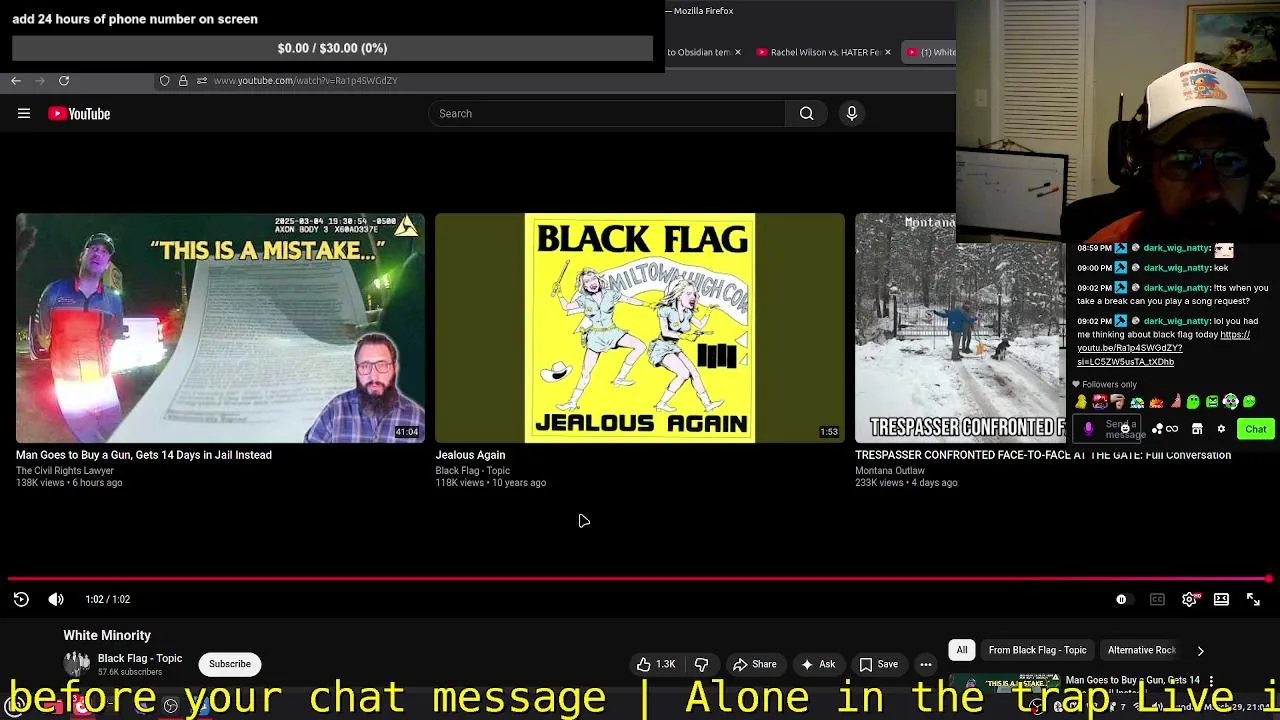The height and width of the screenshot is (720, 1280).
Task: Enter fullscreen mode
Action: (x=1253, y=599)
